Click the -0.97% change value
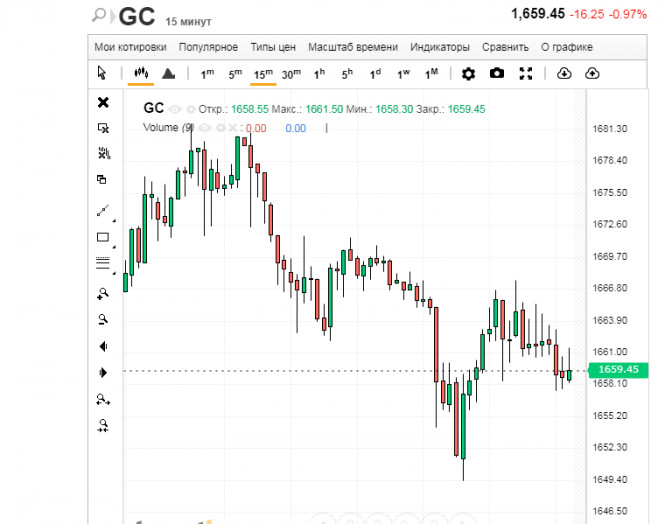This screenshot has height=524, width=665. point(628,14)
